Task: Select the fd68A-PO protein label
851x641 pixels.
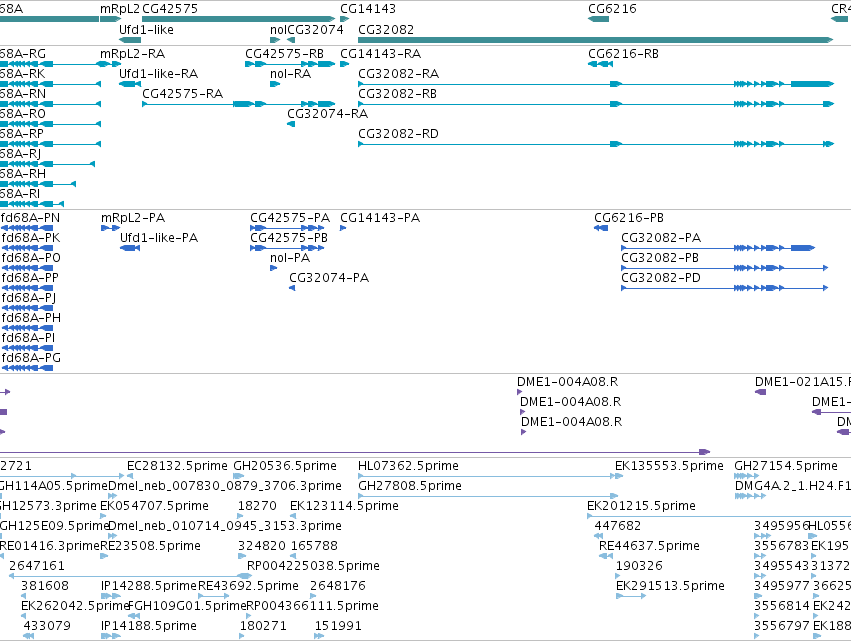Action: (x=31, y=258)
